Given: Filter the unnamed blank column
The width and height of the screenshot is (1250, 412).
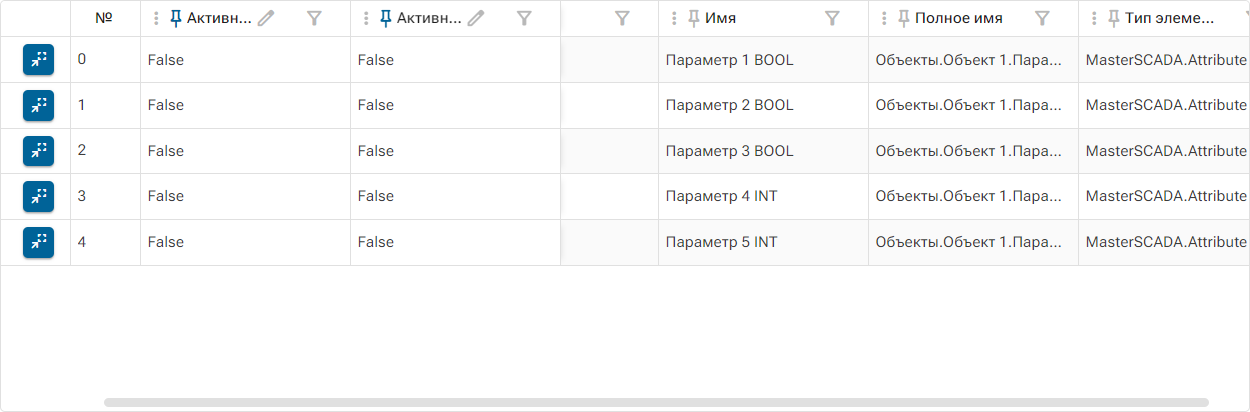Looking at the screenshot, I should click(622, 18).
